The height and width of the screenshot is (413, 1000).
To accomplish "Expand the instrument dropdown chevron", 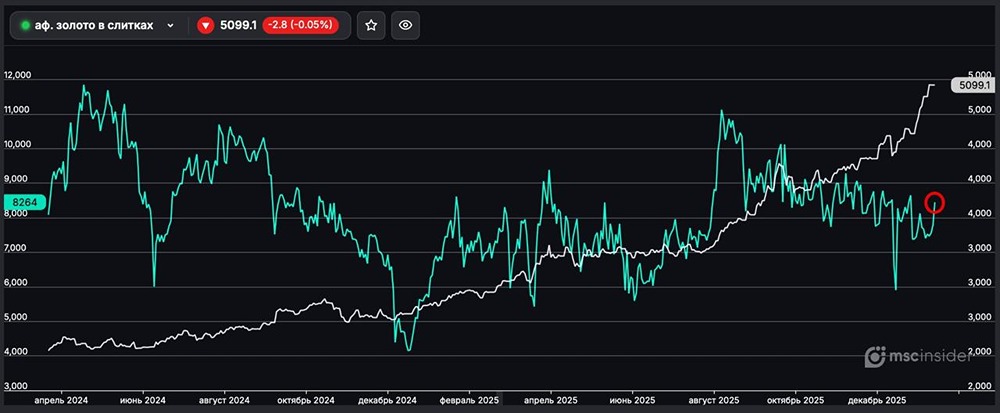I will [171, 25].
